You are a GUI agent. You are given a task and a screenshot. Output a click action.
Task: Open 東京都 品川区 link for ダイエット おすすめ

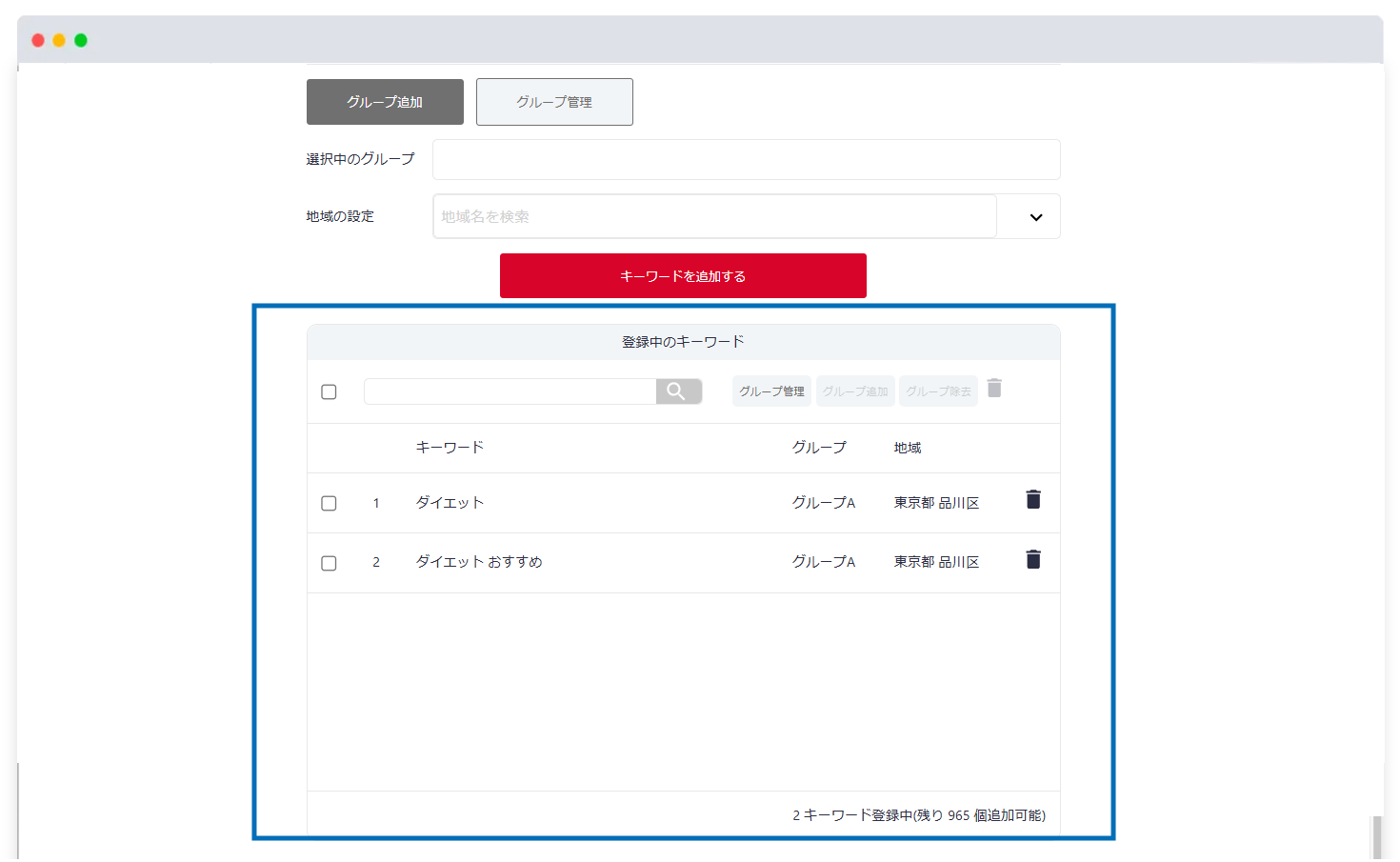936,561
